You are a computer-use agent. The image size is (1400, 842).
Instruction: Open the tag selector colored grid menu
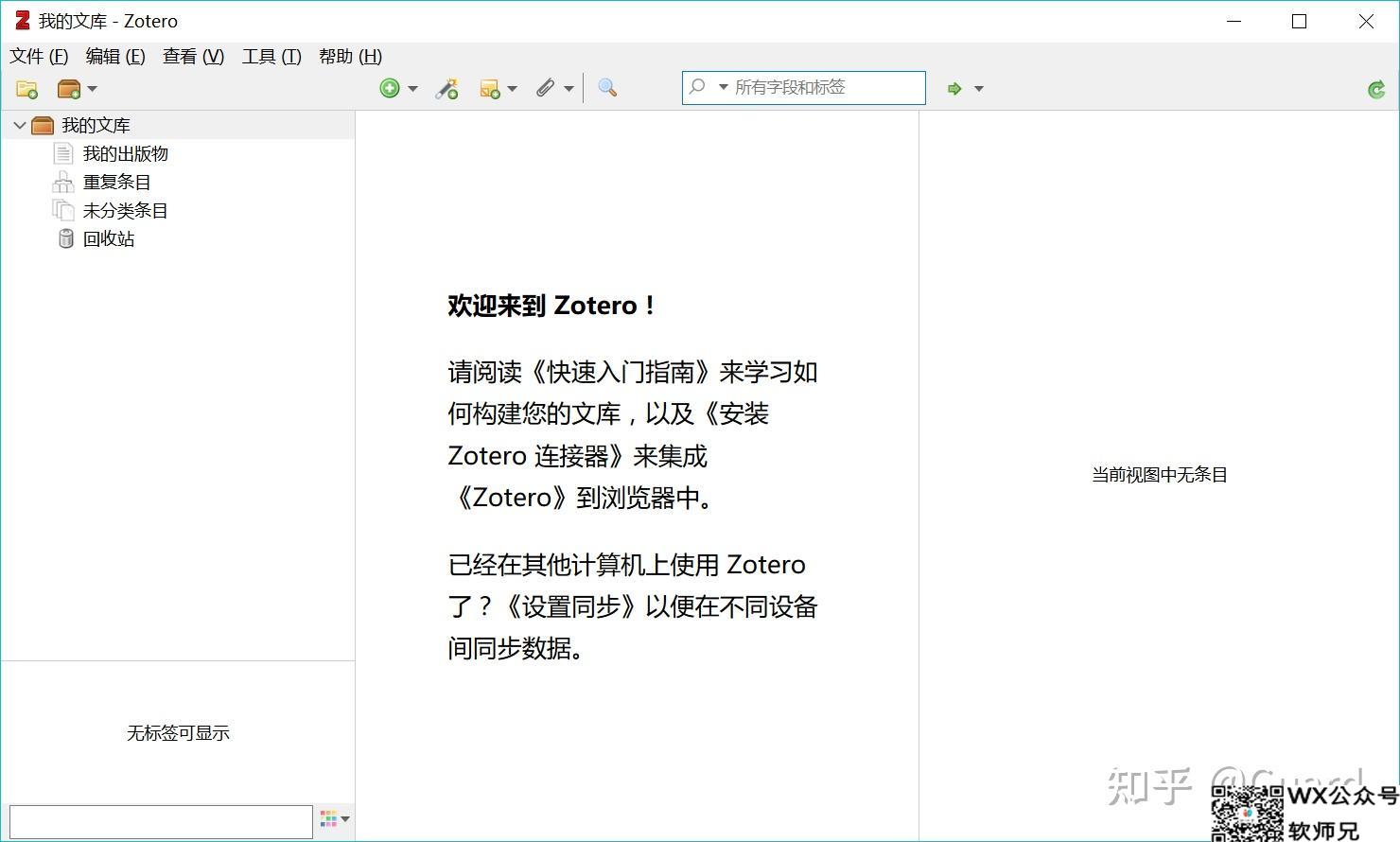point(334,819)
